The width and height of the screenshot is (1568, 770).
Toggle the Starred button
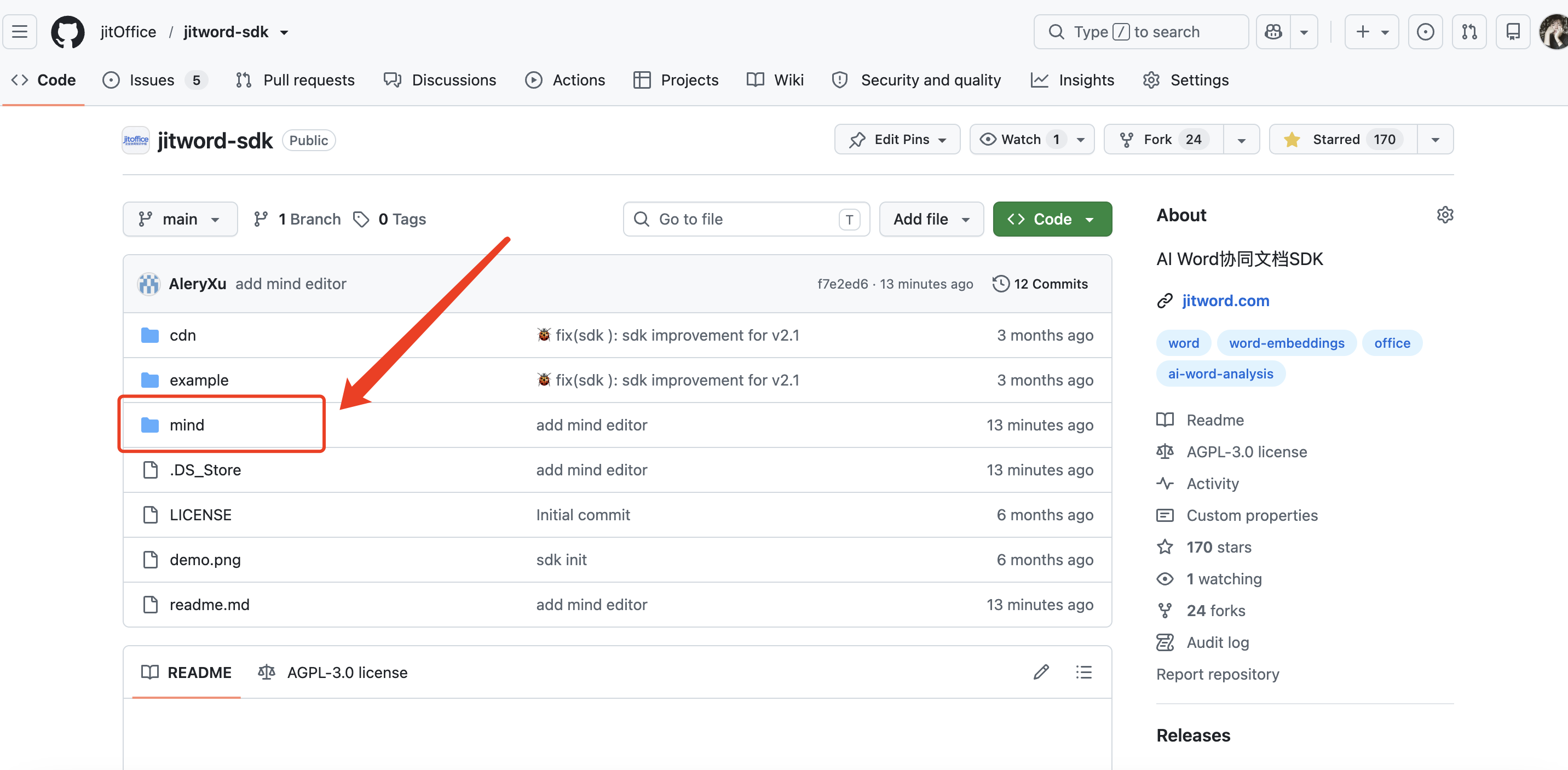click(1343, 140)
